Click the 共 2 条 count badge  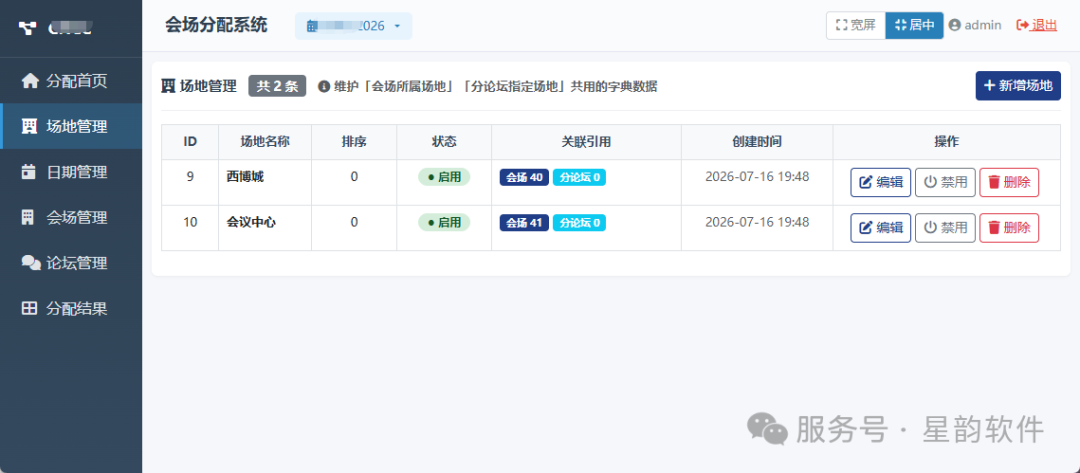point(277,87)
